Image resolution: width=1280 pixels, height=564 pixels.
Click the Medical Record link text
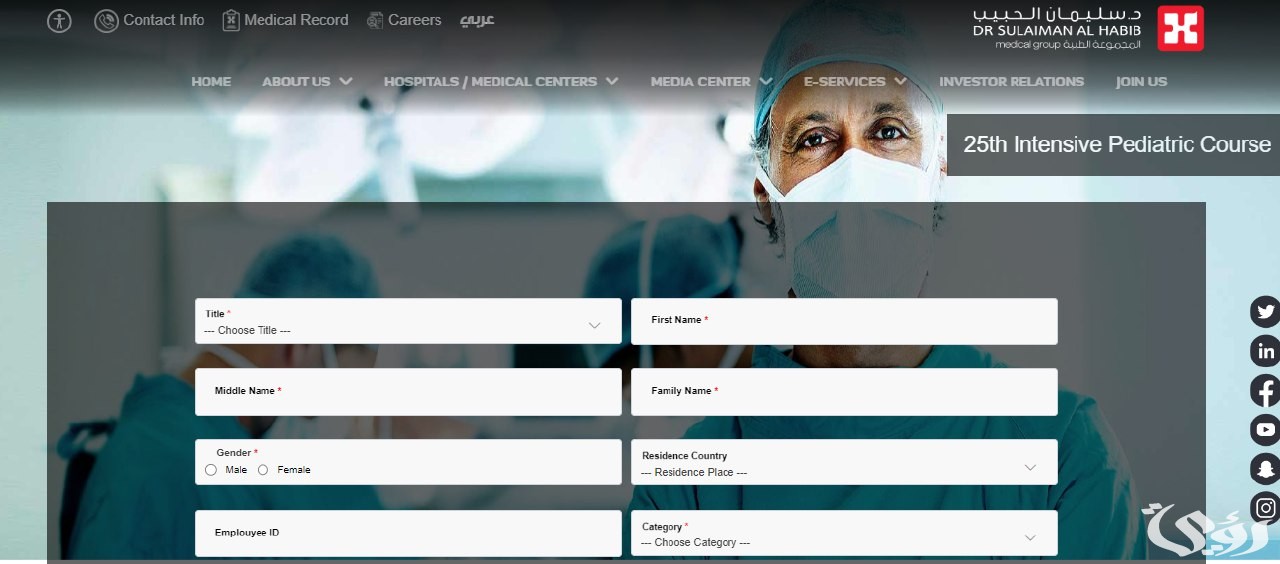pos(296,20)
